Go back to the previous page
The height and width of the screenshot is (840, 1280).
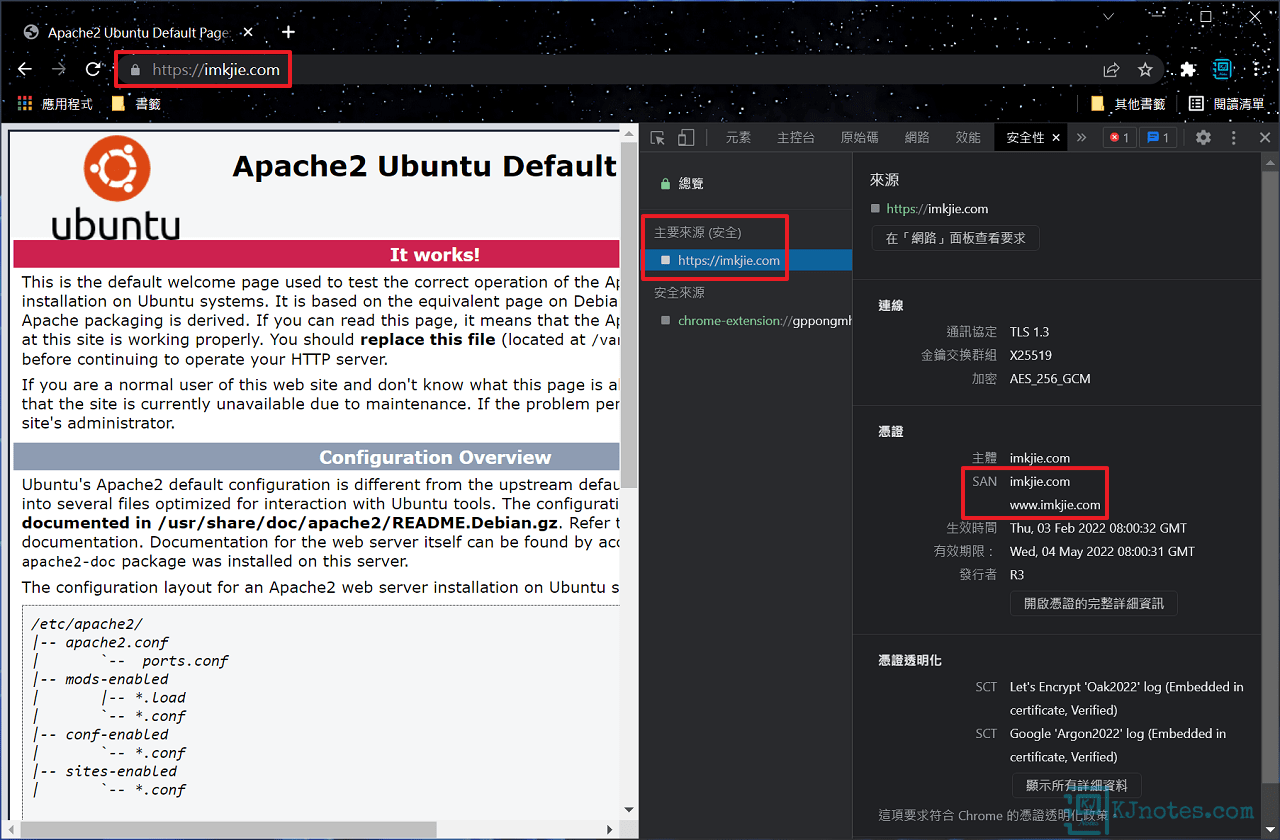(25, 69)
